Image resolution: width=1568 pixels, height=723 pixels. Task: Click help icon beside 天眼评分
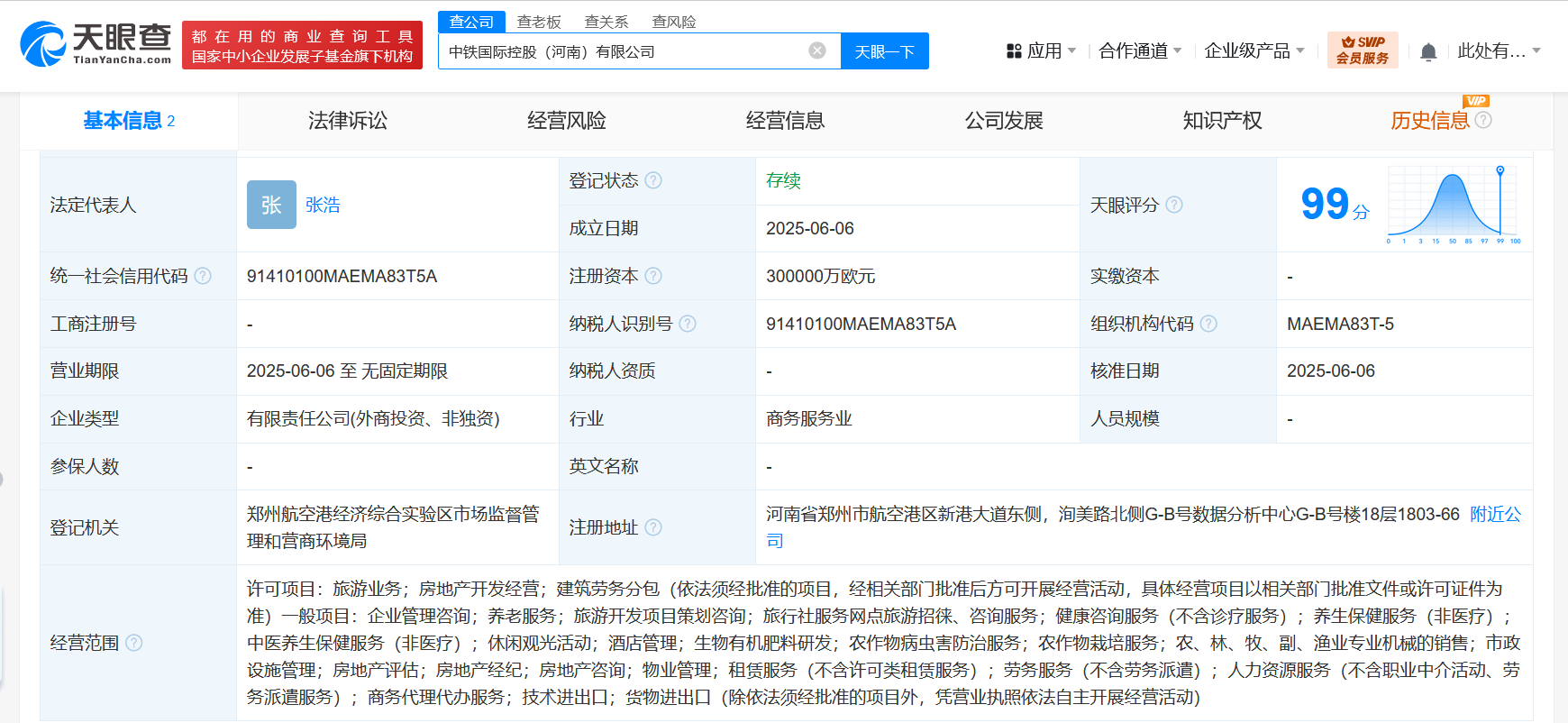[1174, 205]
